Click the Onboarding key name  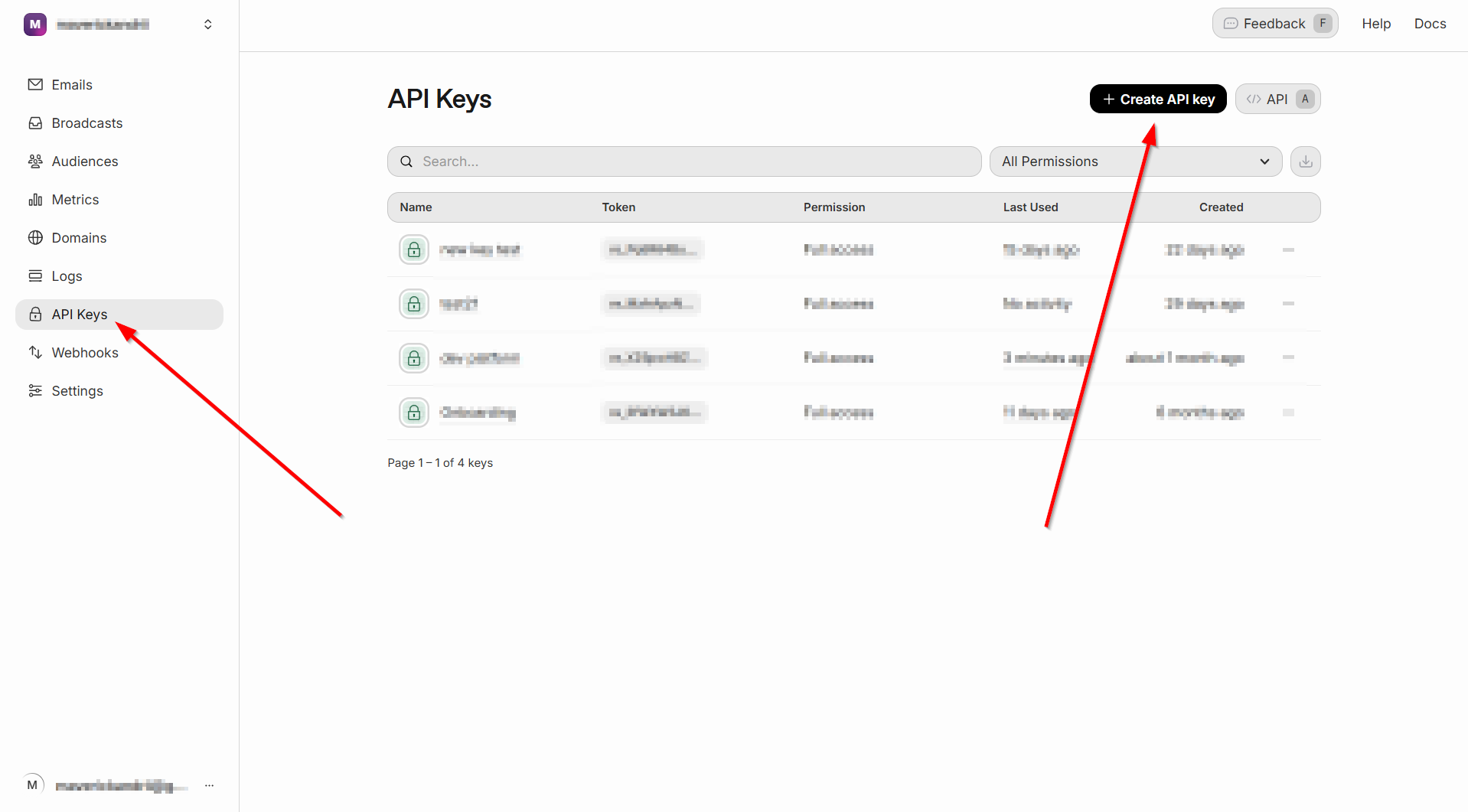click(x=478, y=413)
